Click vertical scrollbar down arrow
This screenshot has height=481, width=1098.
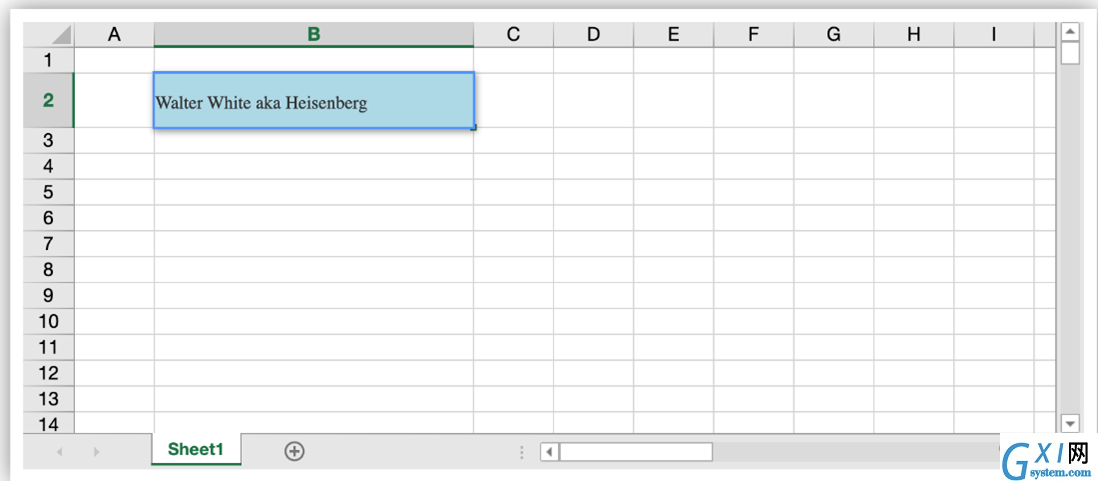coord(1070,423)
